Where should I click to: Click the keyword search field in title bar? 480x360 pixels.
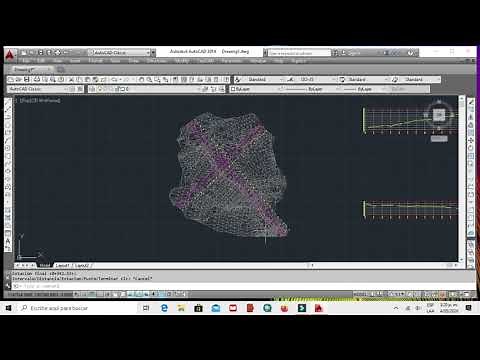point(299,53)
